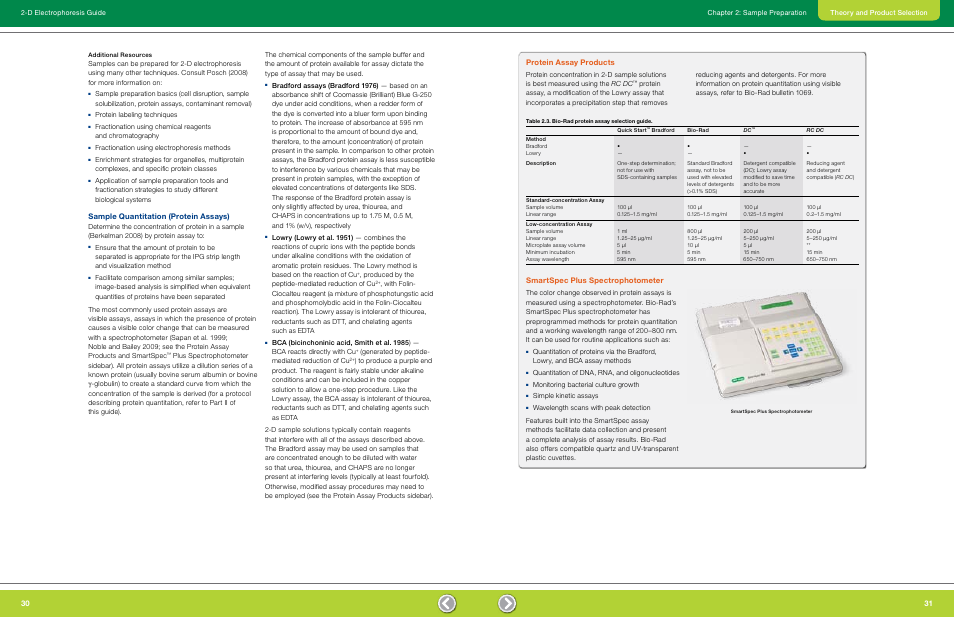The image size is (954, 618).
Task: Click the 'Simple kinetic assays' bullet
Action: [565, 395]
